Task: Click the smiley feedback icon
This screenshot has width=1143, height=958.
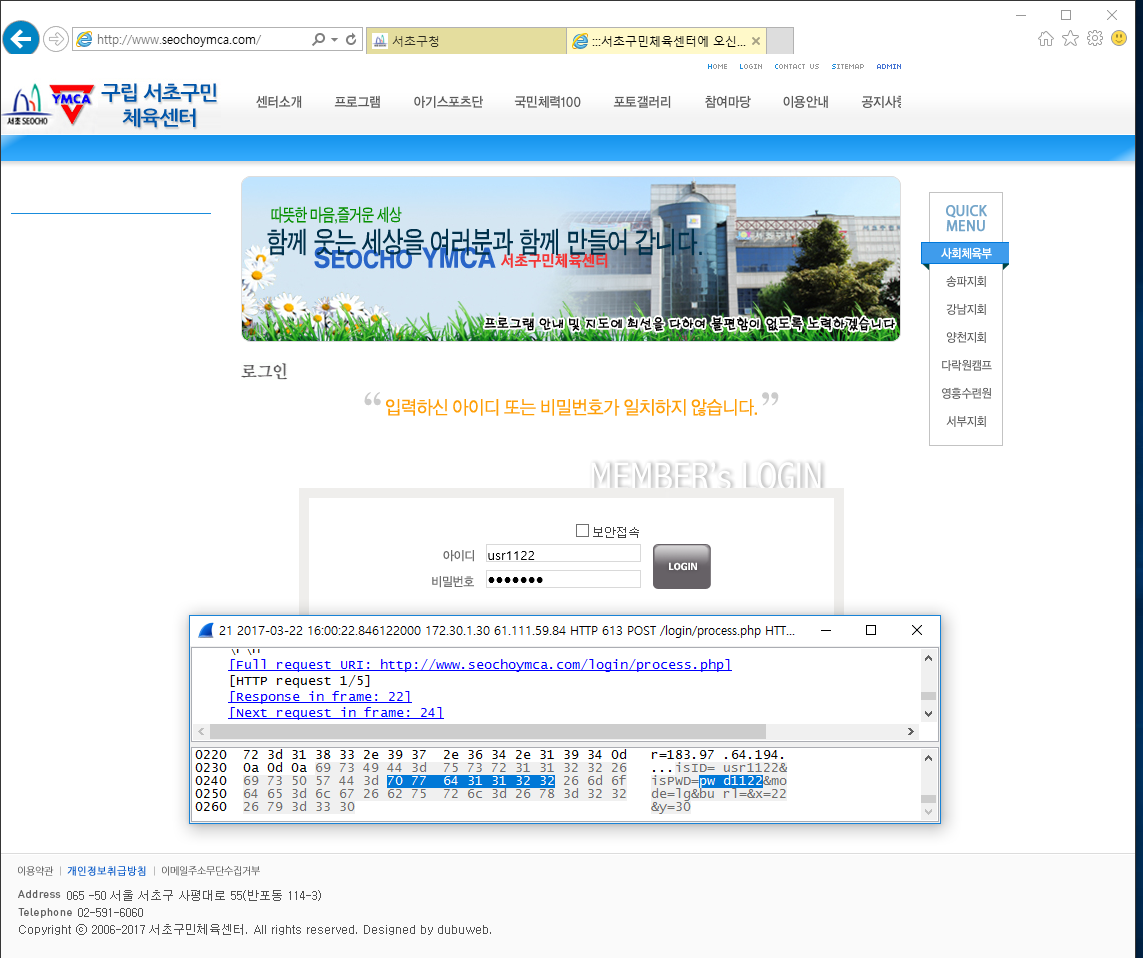Action: 1119,39
